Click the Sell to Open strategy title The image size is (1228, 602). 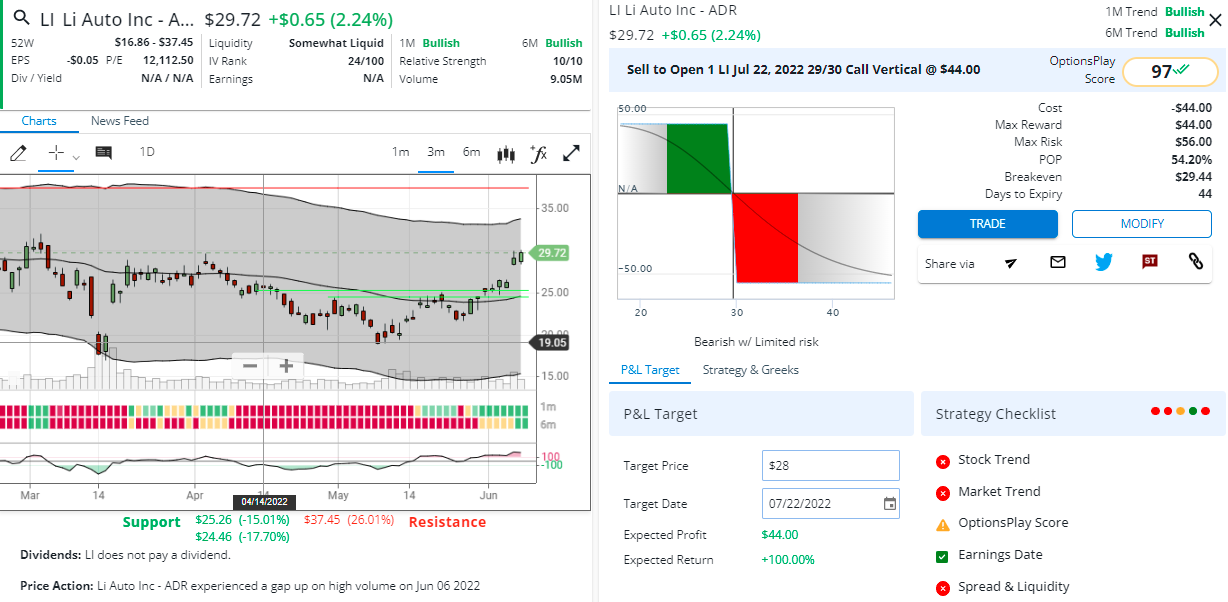(x=803, y=70)
